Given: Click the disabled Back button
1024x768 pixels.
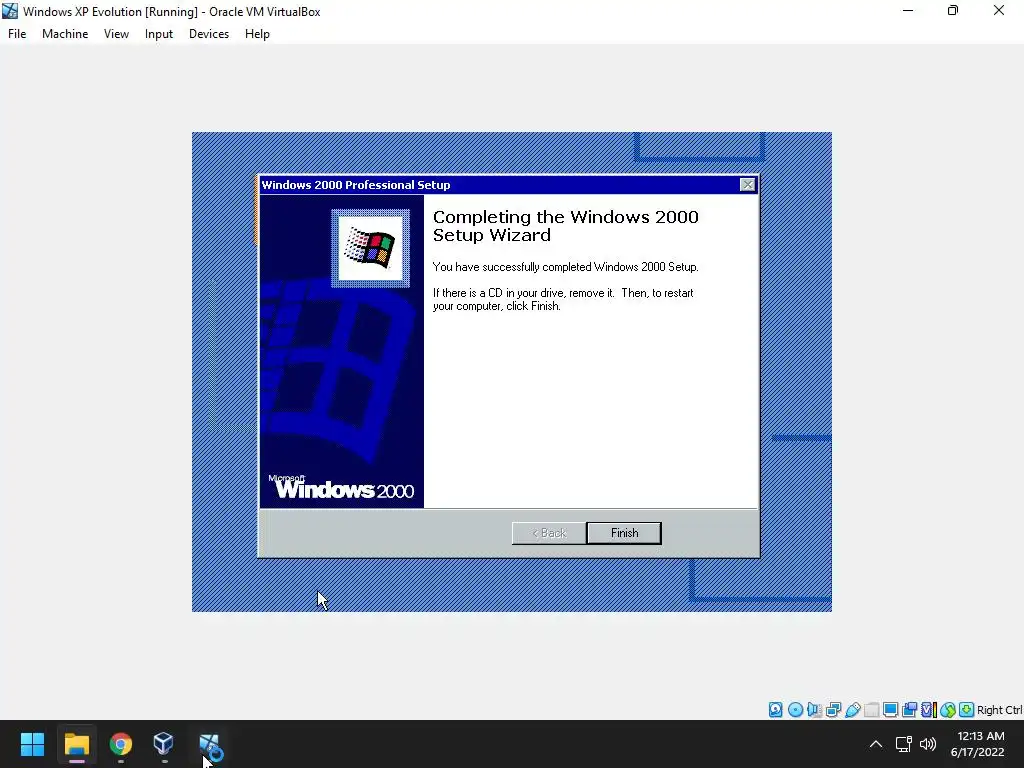Looking at the screenshot, I should pos(549,533).
